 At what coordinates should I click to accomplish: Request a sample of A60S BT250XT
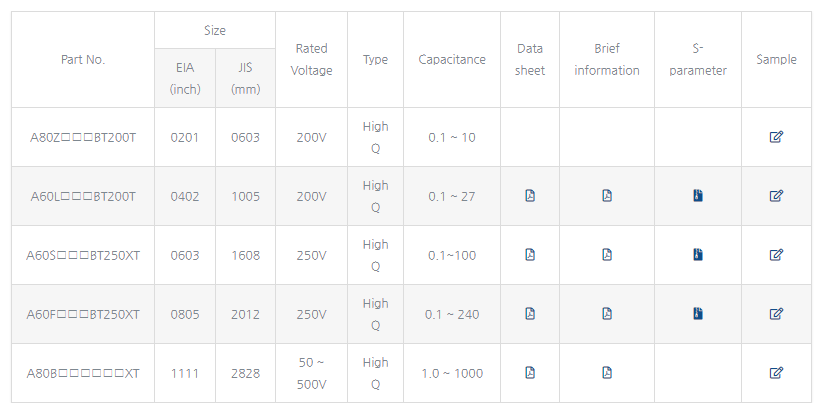coord(776,254)
